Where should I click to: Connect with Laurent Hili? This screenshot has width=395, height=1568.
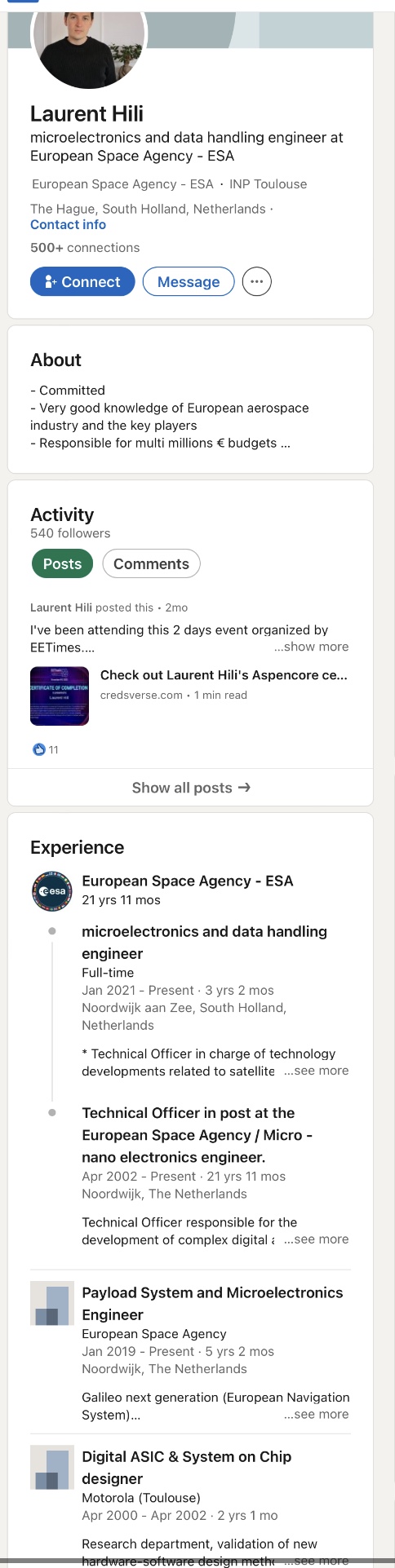pos(82,282)
